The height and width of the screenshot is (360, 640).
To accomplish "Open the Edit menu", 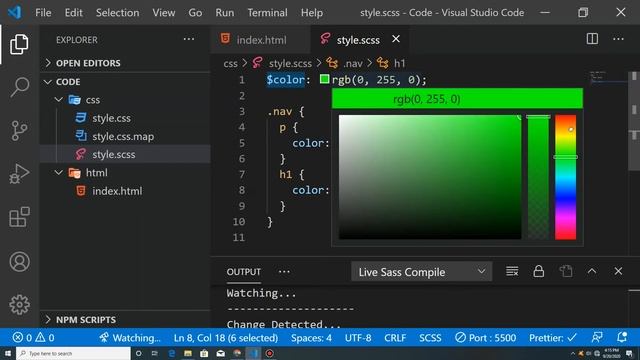I will [x=73, y=13].
